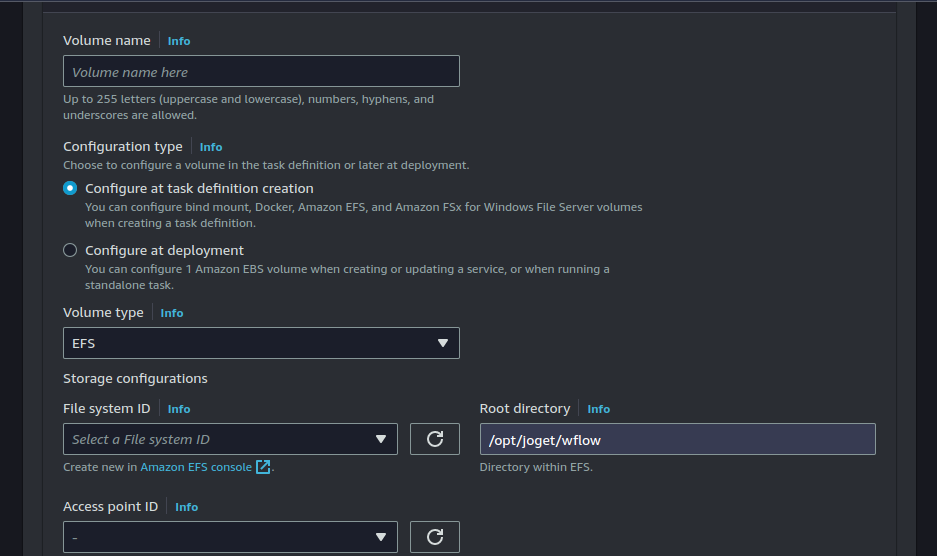Expand the Access point ID dropdown
This screenshot has width=937, height=556.
220,537
